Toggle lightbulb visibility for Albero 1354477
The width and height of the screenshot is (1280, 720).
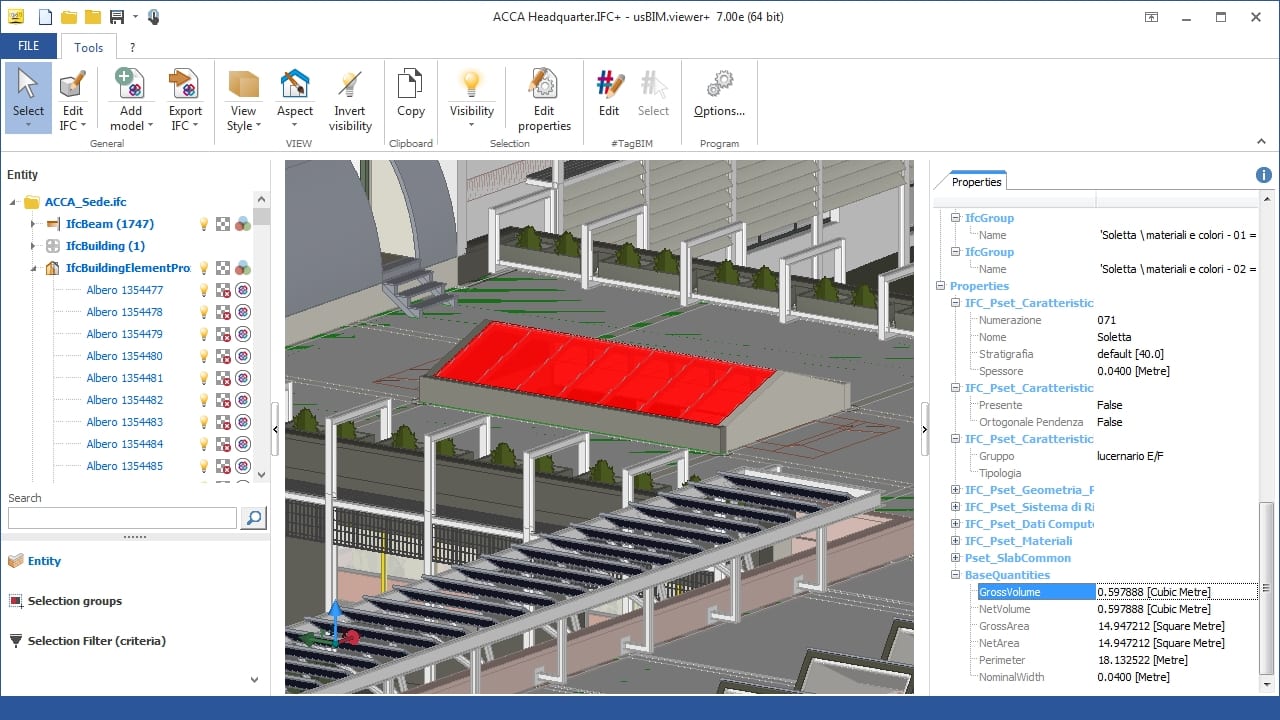point(204,290)
